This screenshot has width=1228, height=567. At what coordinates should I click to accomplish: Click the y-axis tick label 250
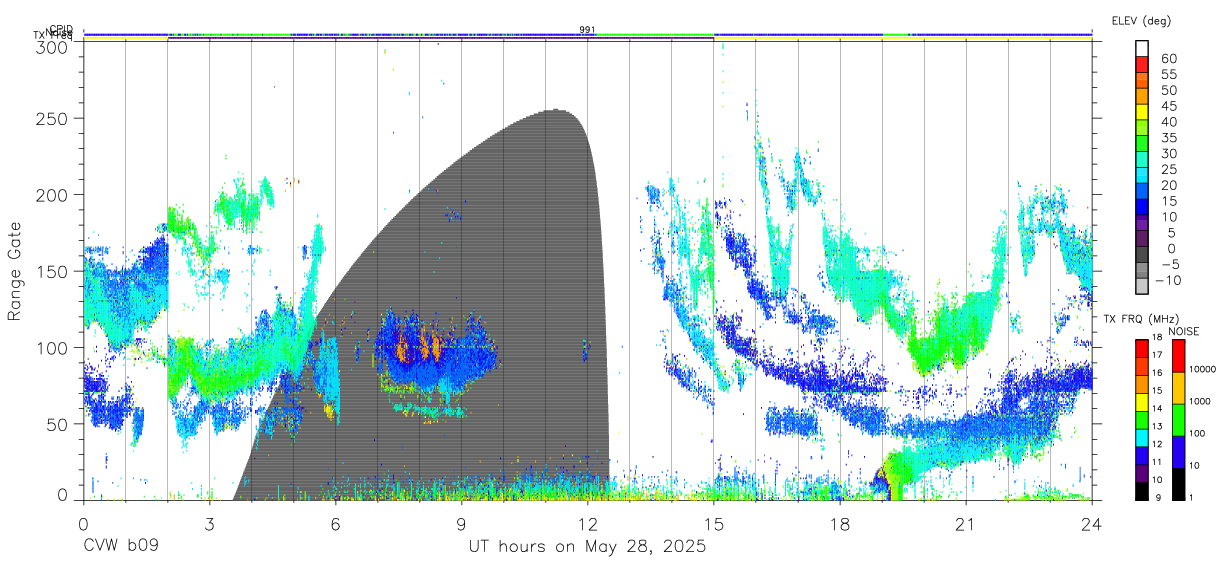pos(52,118)
